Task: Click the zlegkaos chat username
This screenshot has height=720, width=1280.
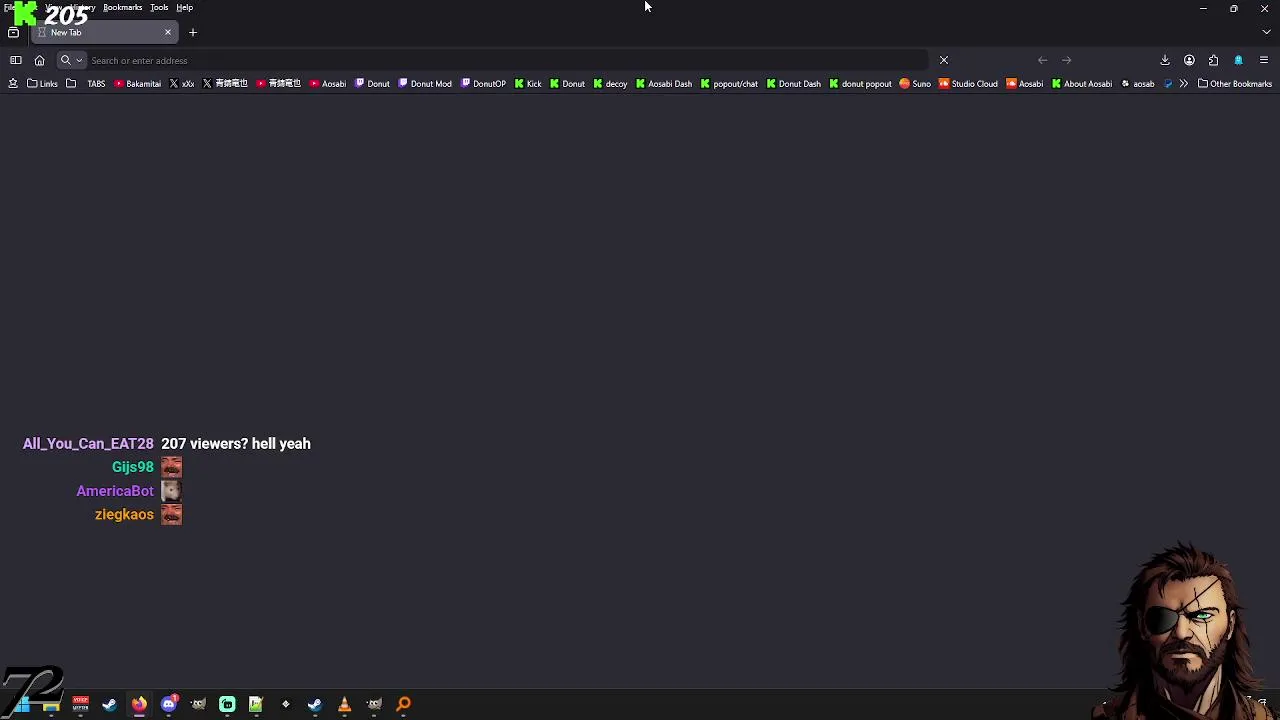Action: click(124, 514)
